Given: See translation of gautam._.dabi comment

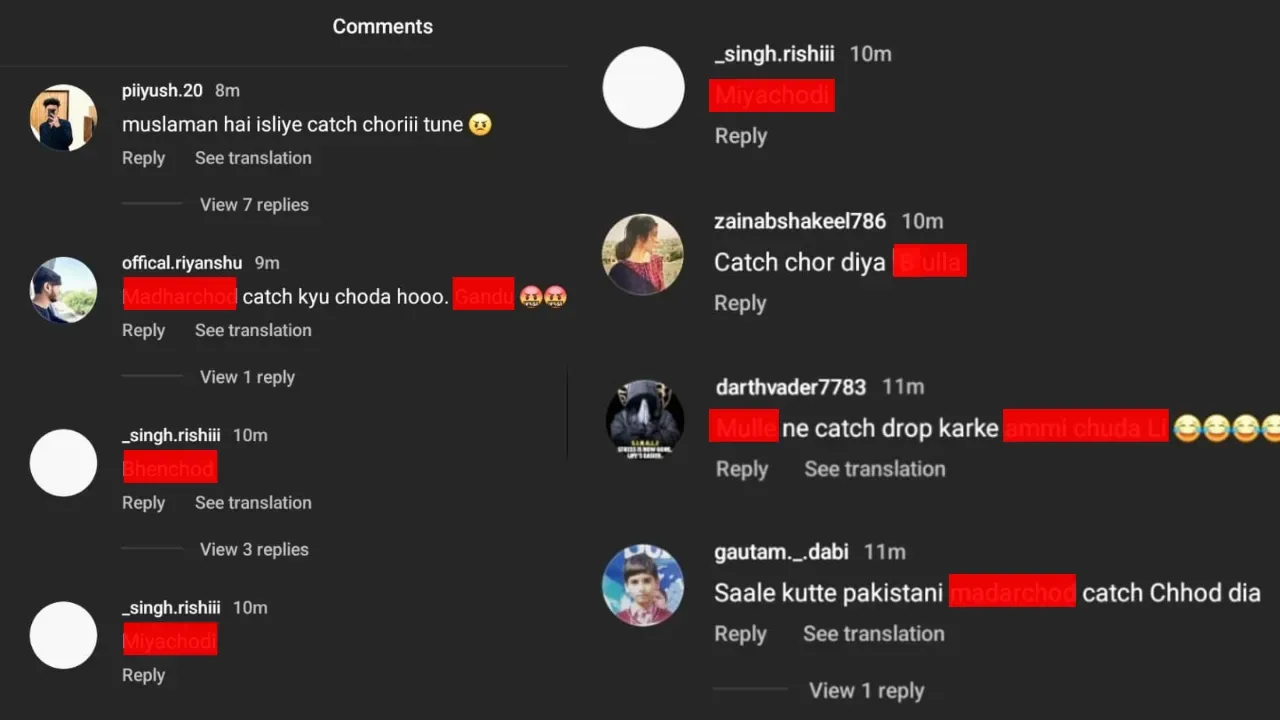Looking at the screenshot, I should tap(874, 634).
